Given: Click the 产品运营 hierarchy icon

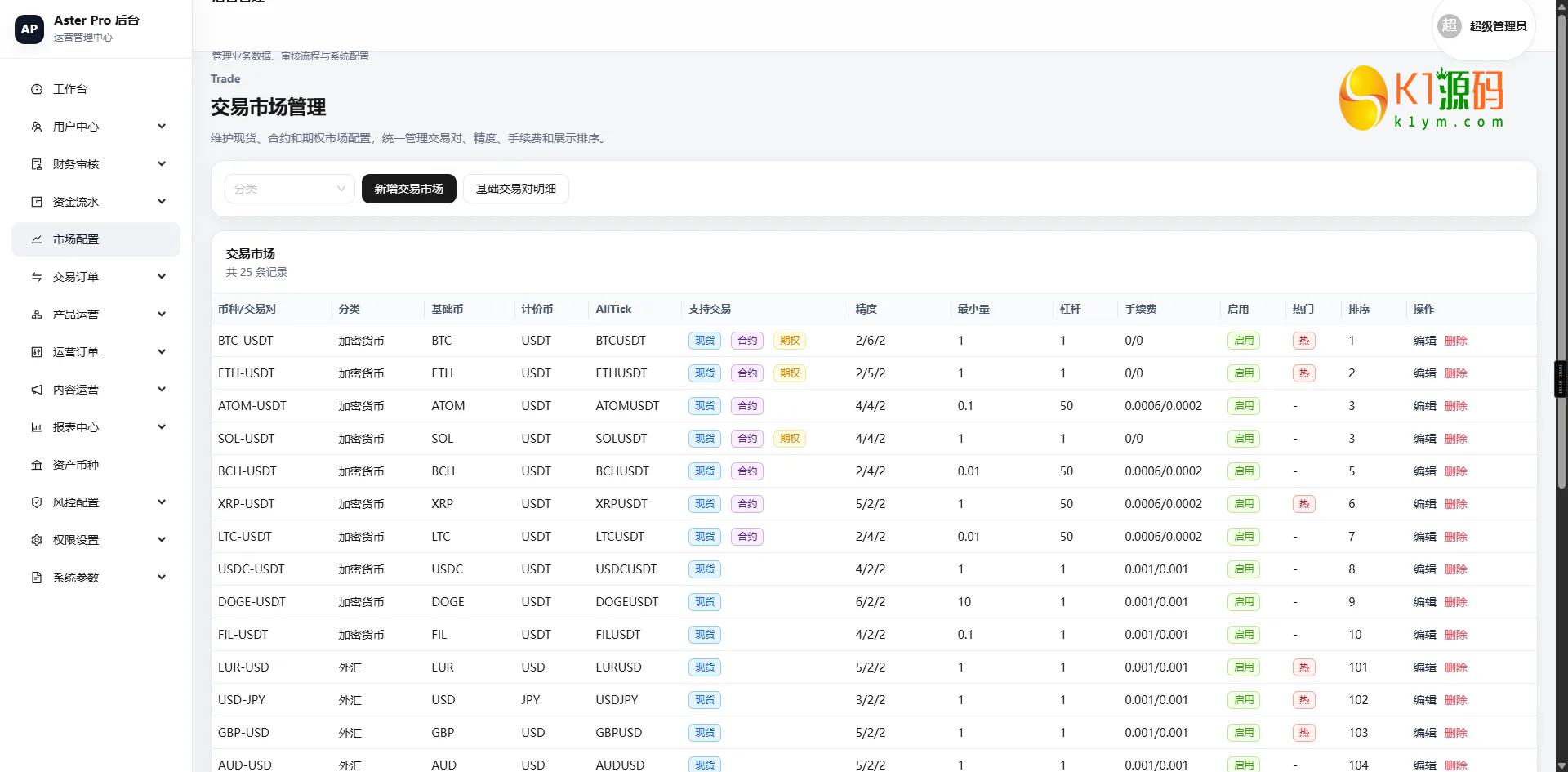Looking at the screenshot, I should point(37,315).
